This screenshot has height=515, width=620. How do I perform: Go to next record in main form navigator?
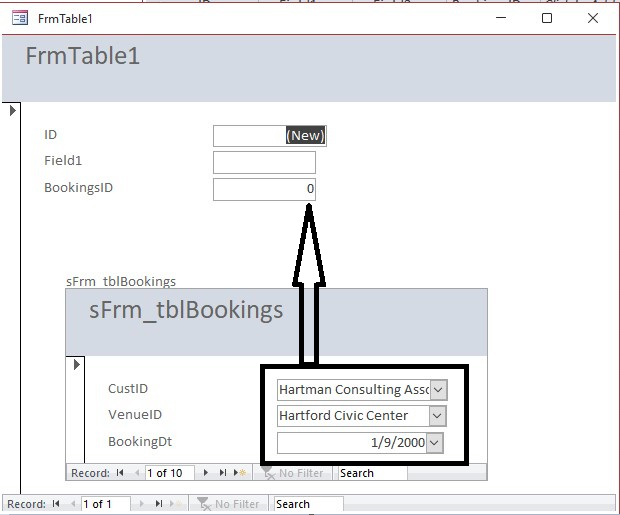point(141,504)
